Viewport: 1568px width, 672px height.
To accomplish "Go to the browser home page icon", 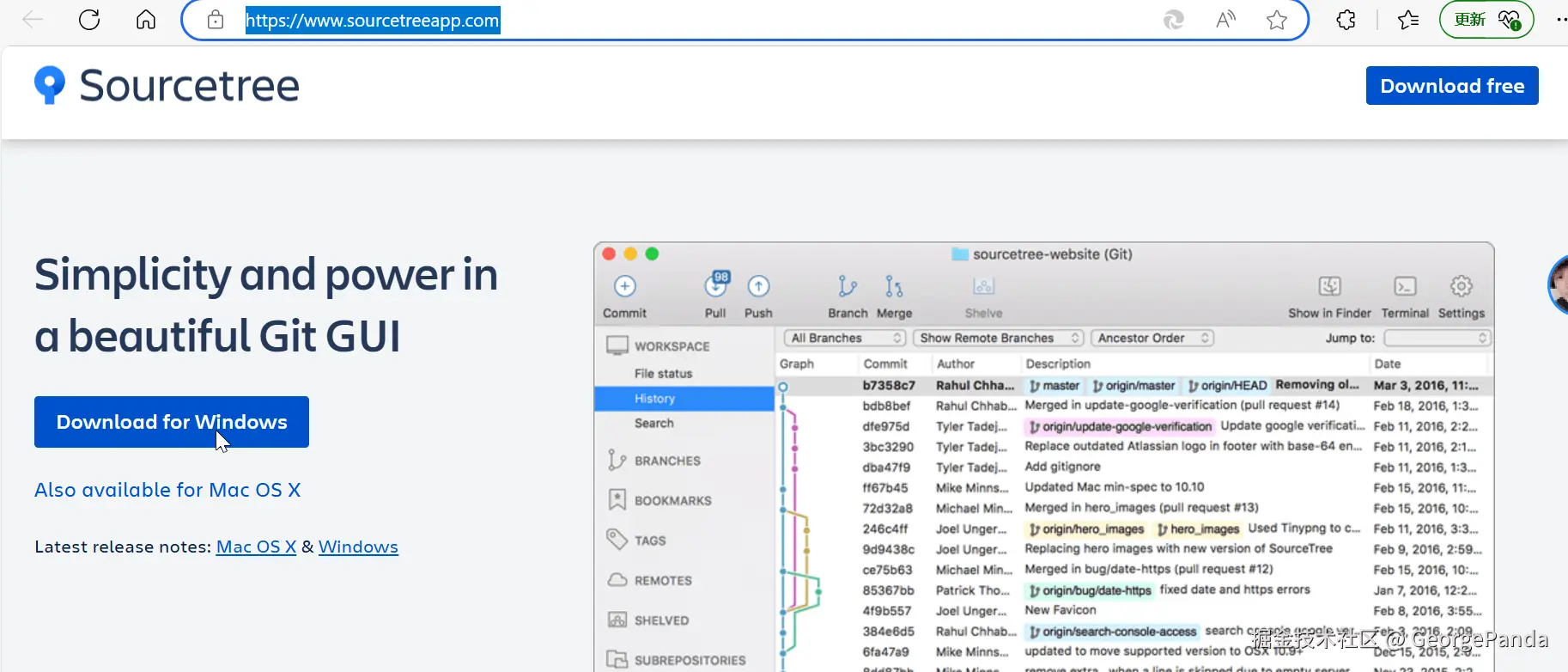I will point(146,20).
